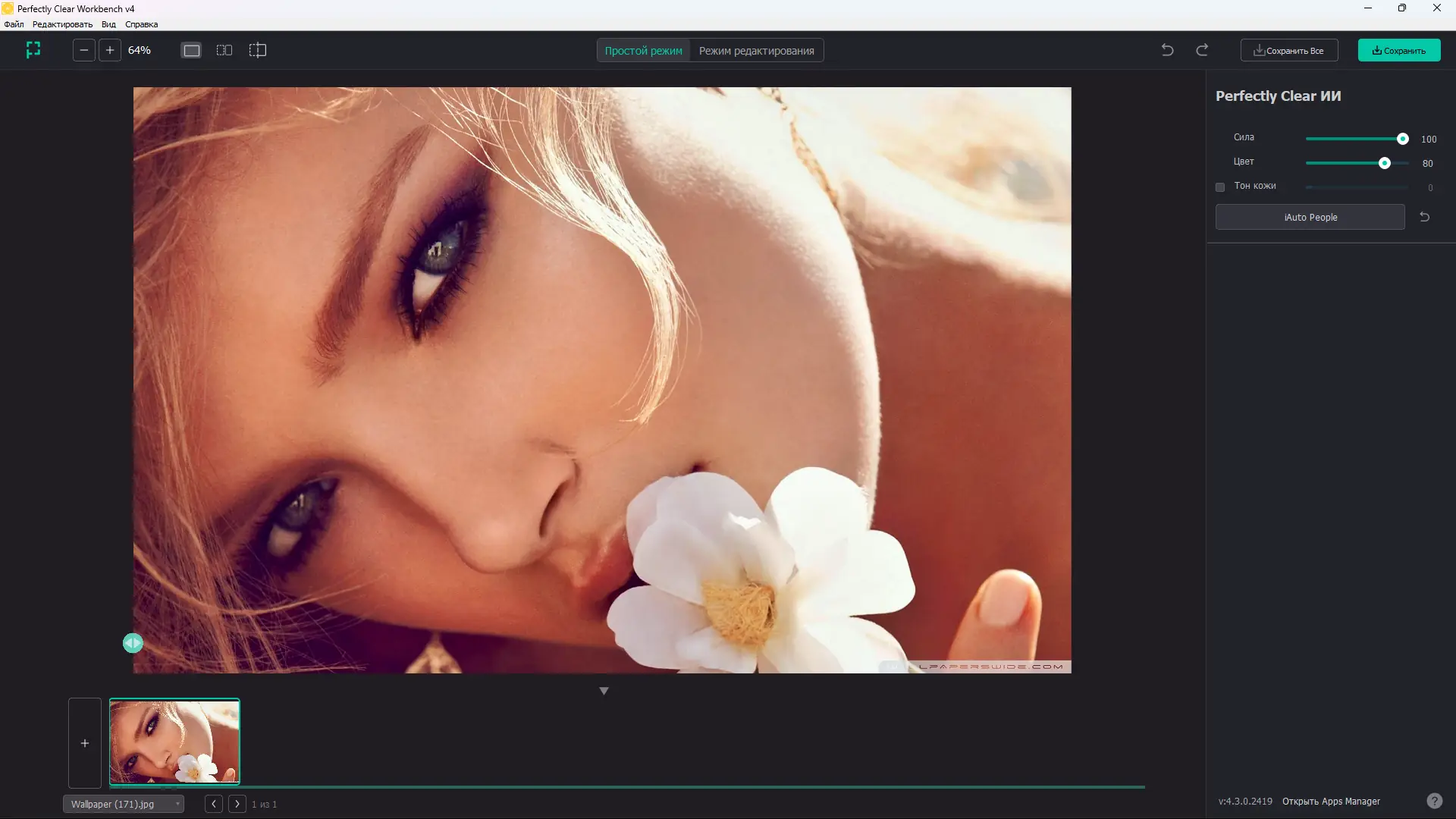
Task: Click the Сила slider handle
Action: [1402, 139]
